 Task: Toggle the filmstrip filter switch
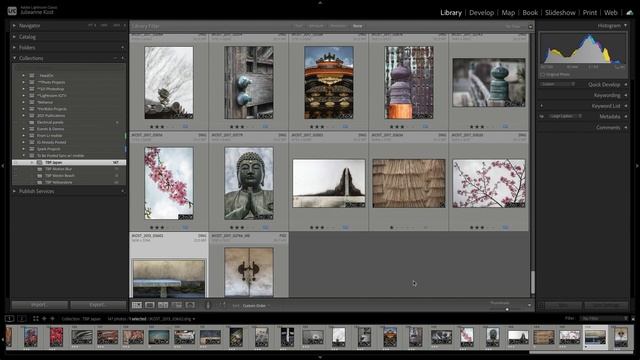click(x=633, y=318)
